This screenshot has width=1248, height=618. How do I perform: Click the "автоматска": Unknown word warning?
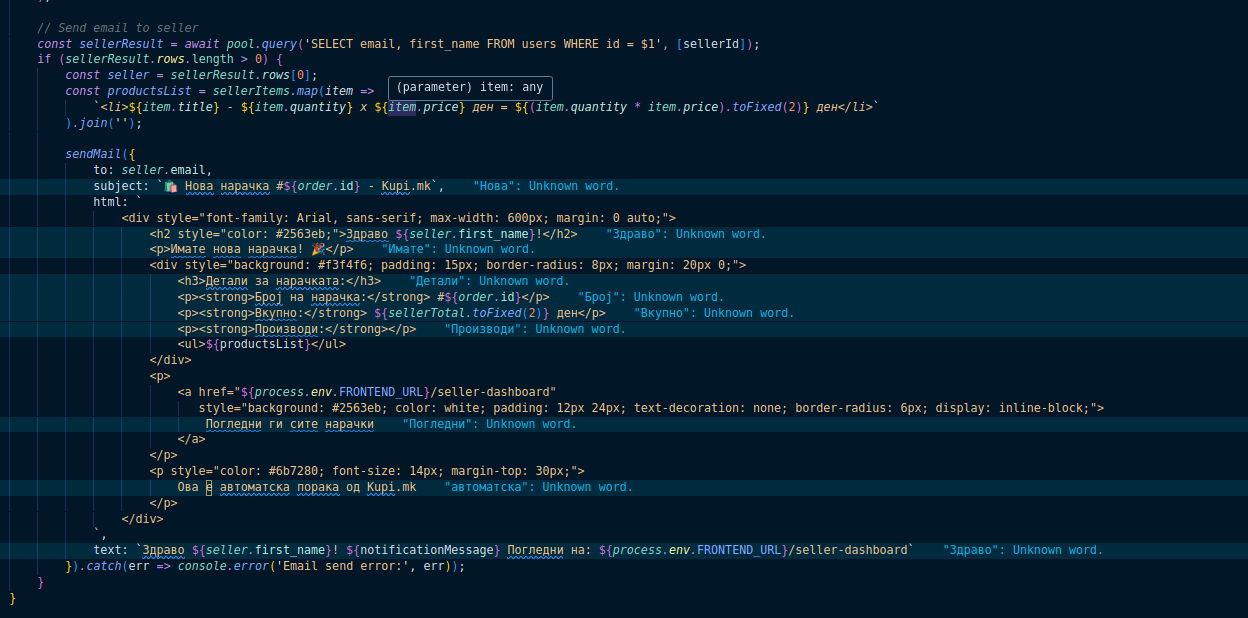539,487
